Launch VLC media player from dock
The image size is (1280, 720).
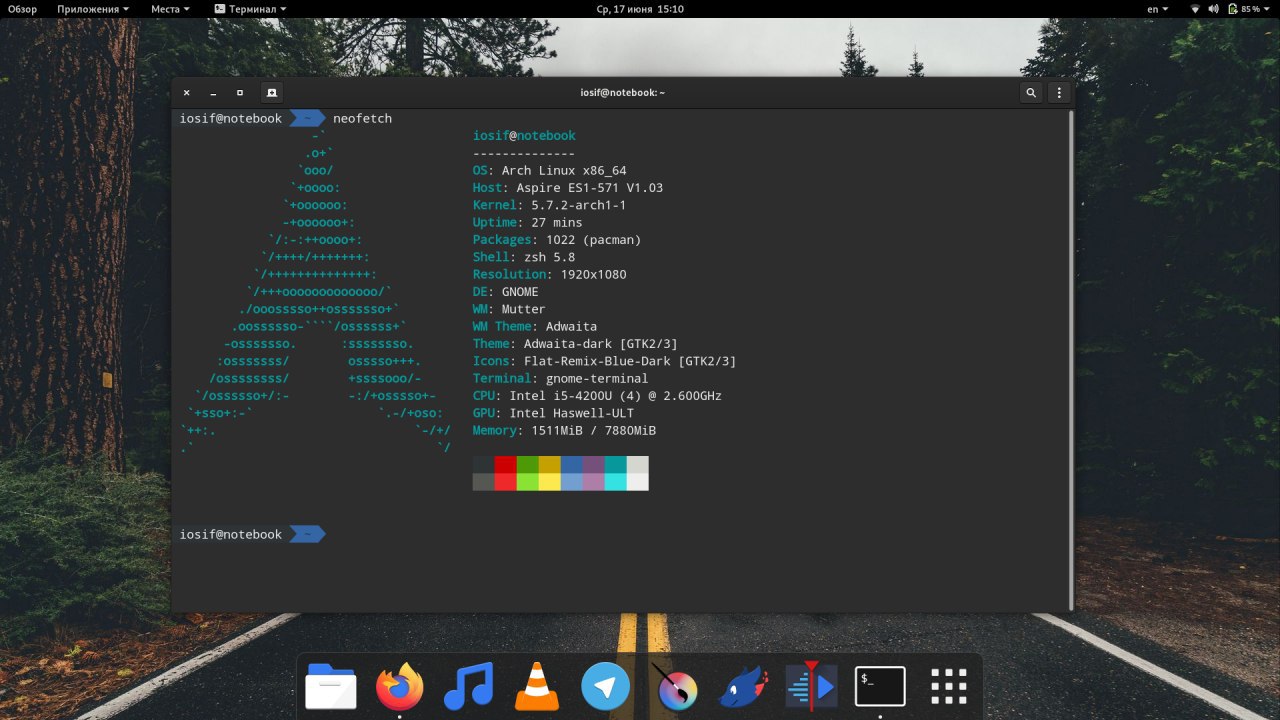(537, 687)
